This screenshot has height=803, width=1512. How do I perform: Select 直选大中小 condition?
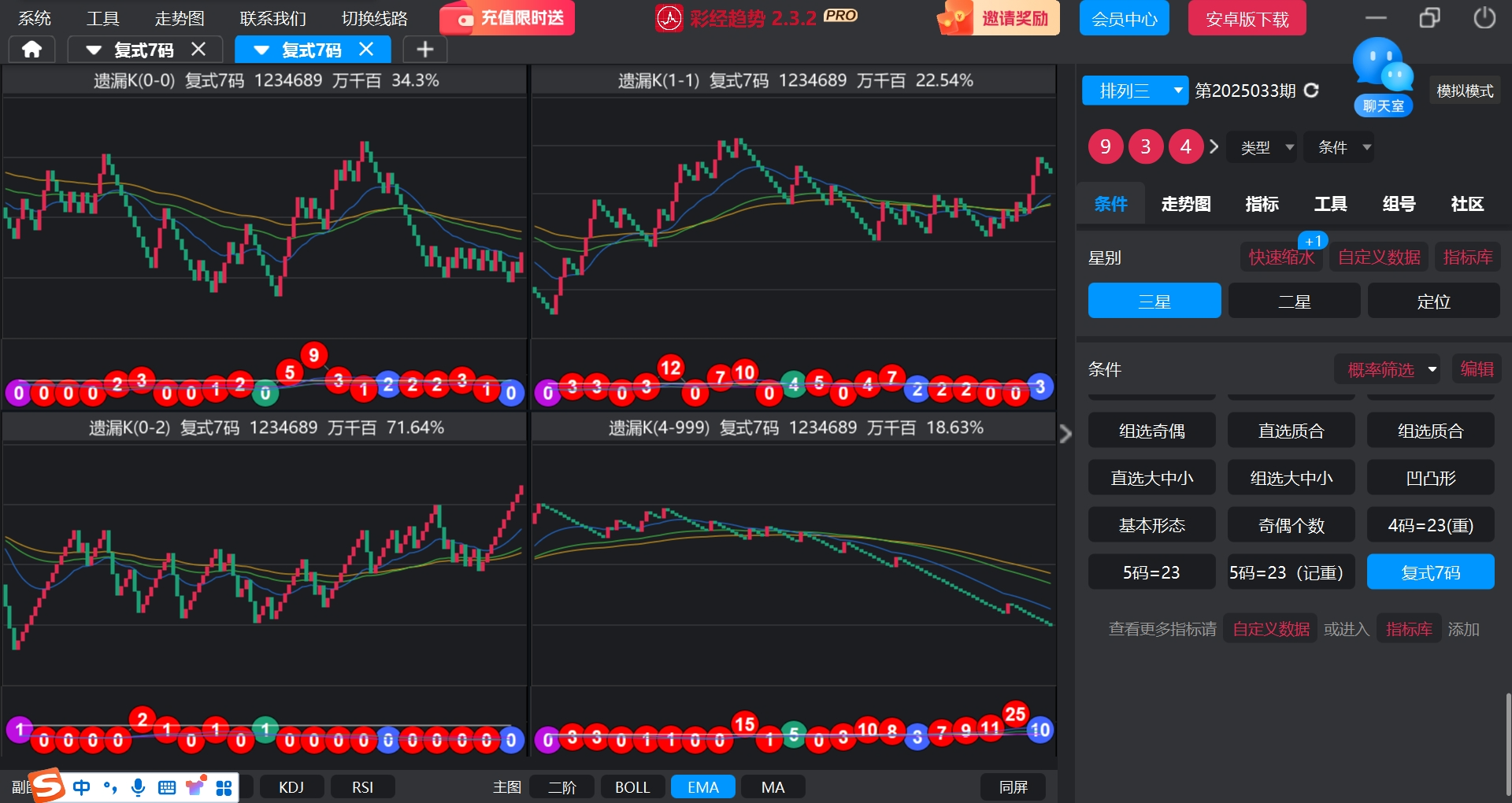click(1152, 478)
